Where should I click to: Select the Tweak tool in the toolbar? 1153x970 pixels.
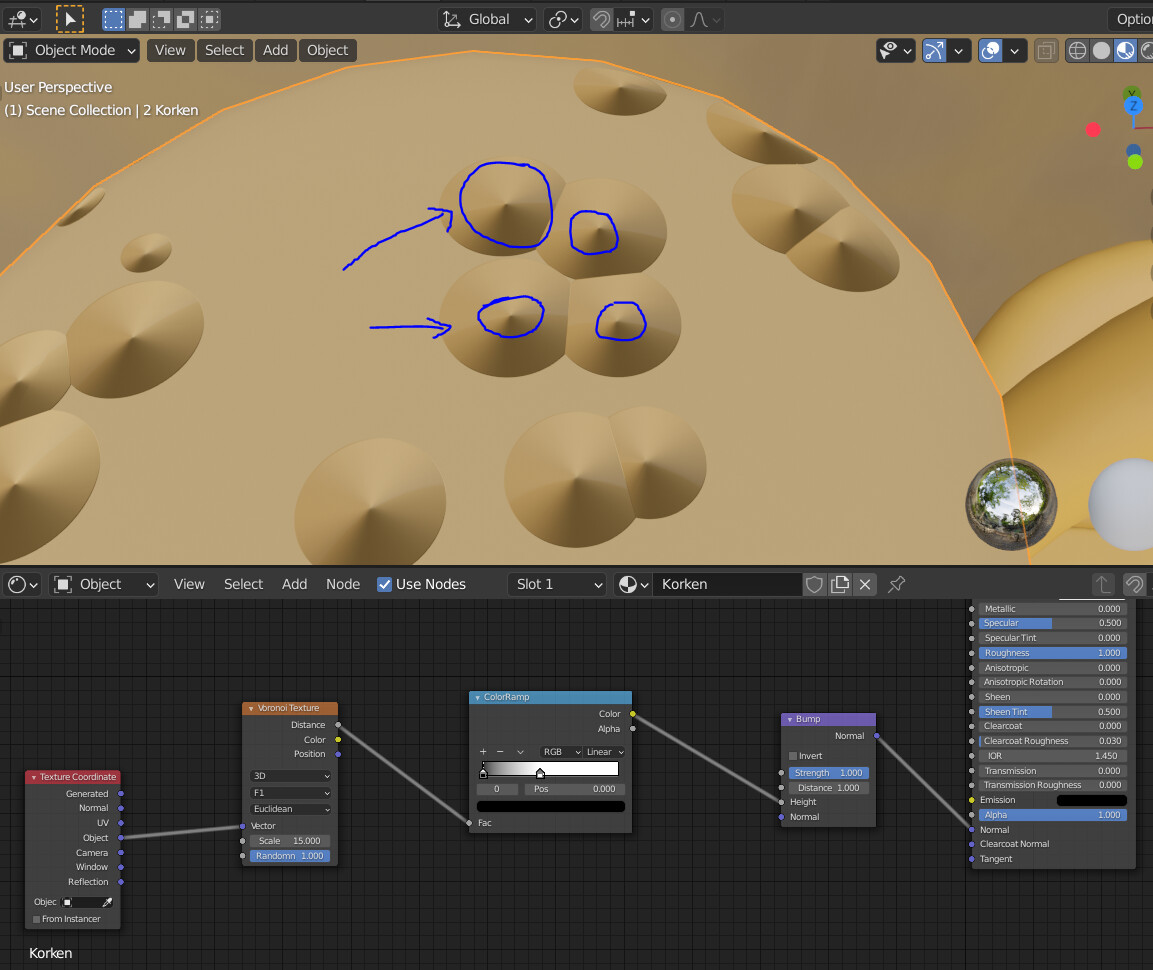tap(69, 19)
